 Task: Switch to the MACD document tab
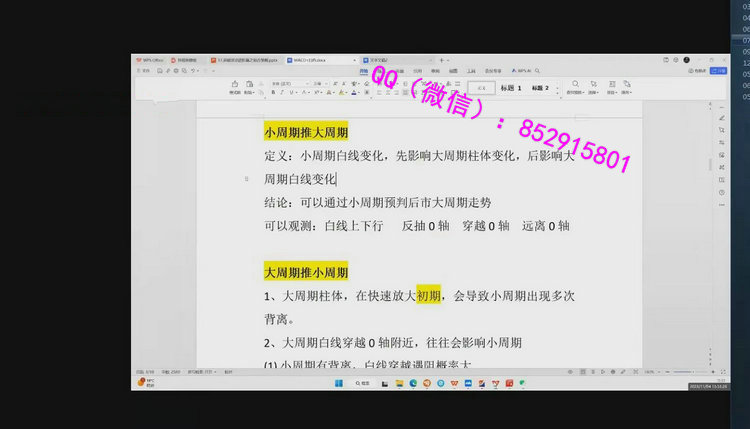[x=308, y=60]
